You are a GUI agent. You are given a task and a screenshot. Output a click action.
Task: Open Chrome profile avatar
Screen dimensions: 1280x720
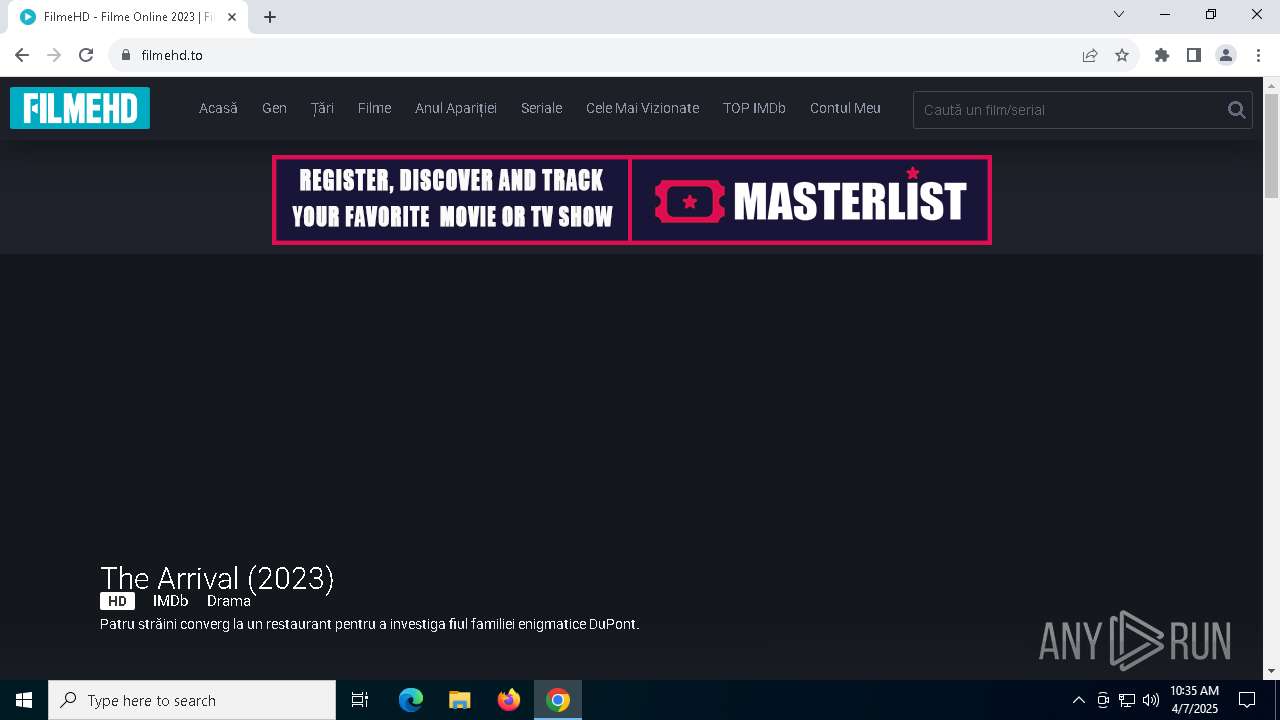[x=1226, y=55]
